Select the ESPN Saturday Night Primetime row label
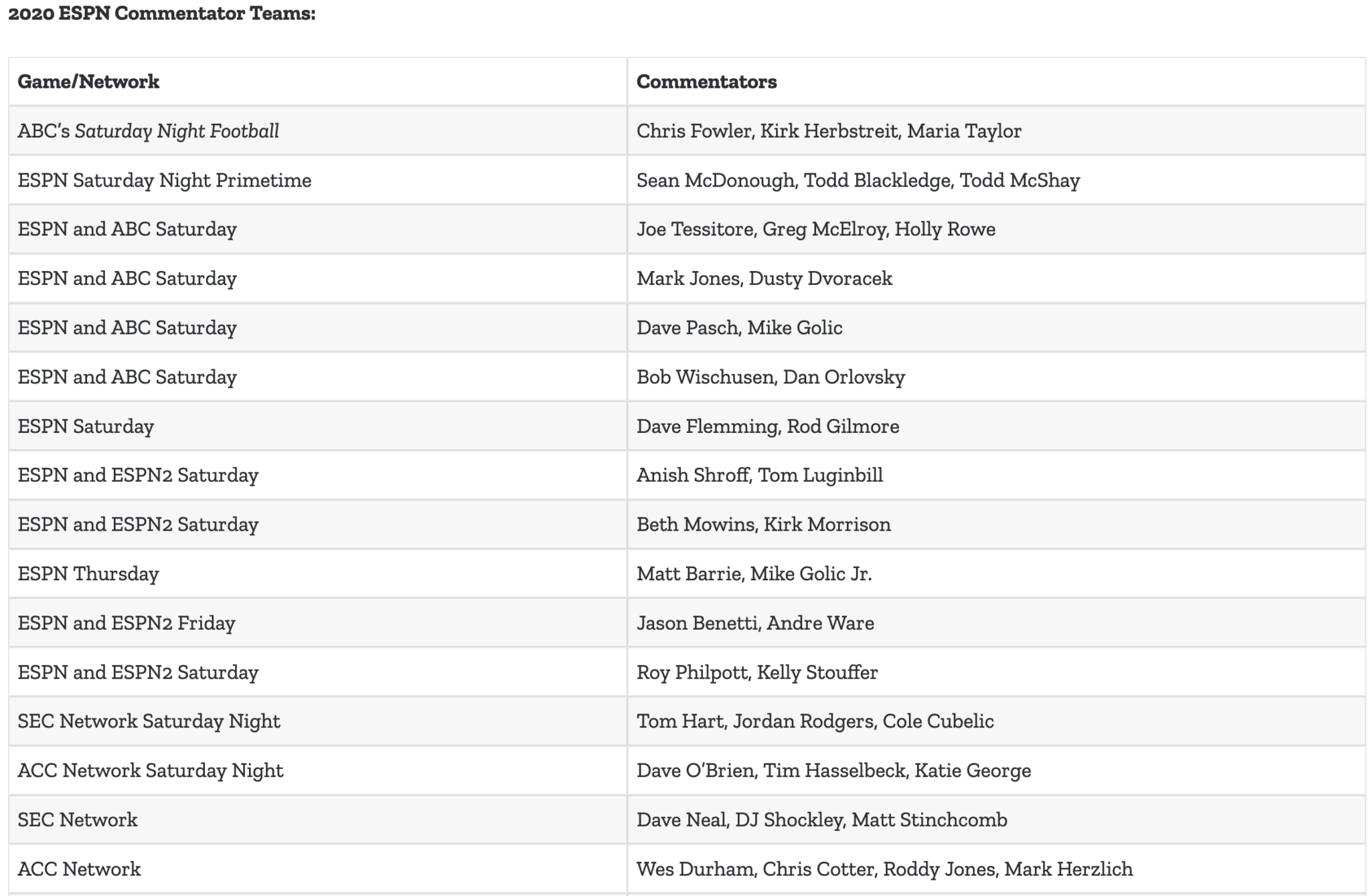The width and height of the screenshot is (1371, 896). pyautogui.click(x=165, y=181)
